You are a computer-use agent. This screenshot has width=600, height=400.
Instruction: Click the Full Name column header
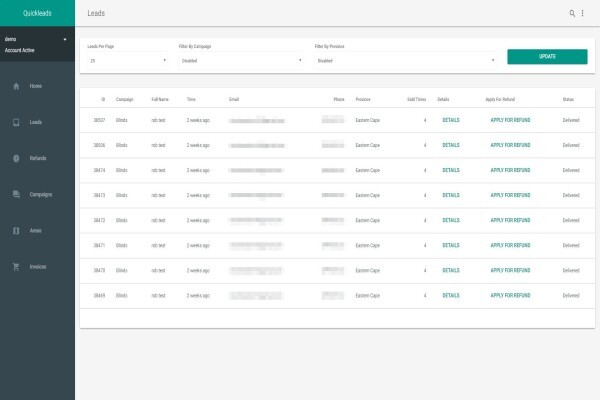click(x=160, y=99)
